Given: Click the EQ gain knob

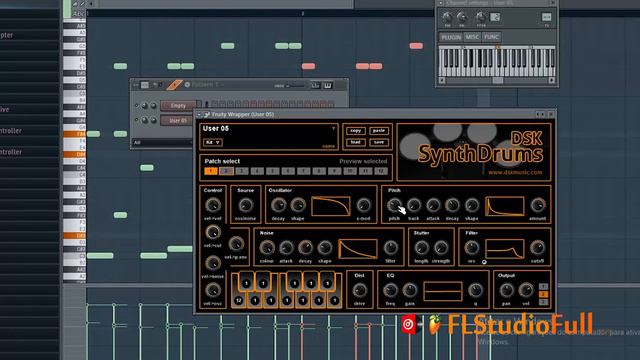Looking at the screenshot, I should [410, 290].
